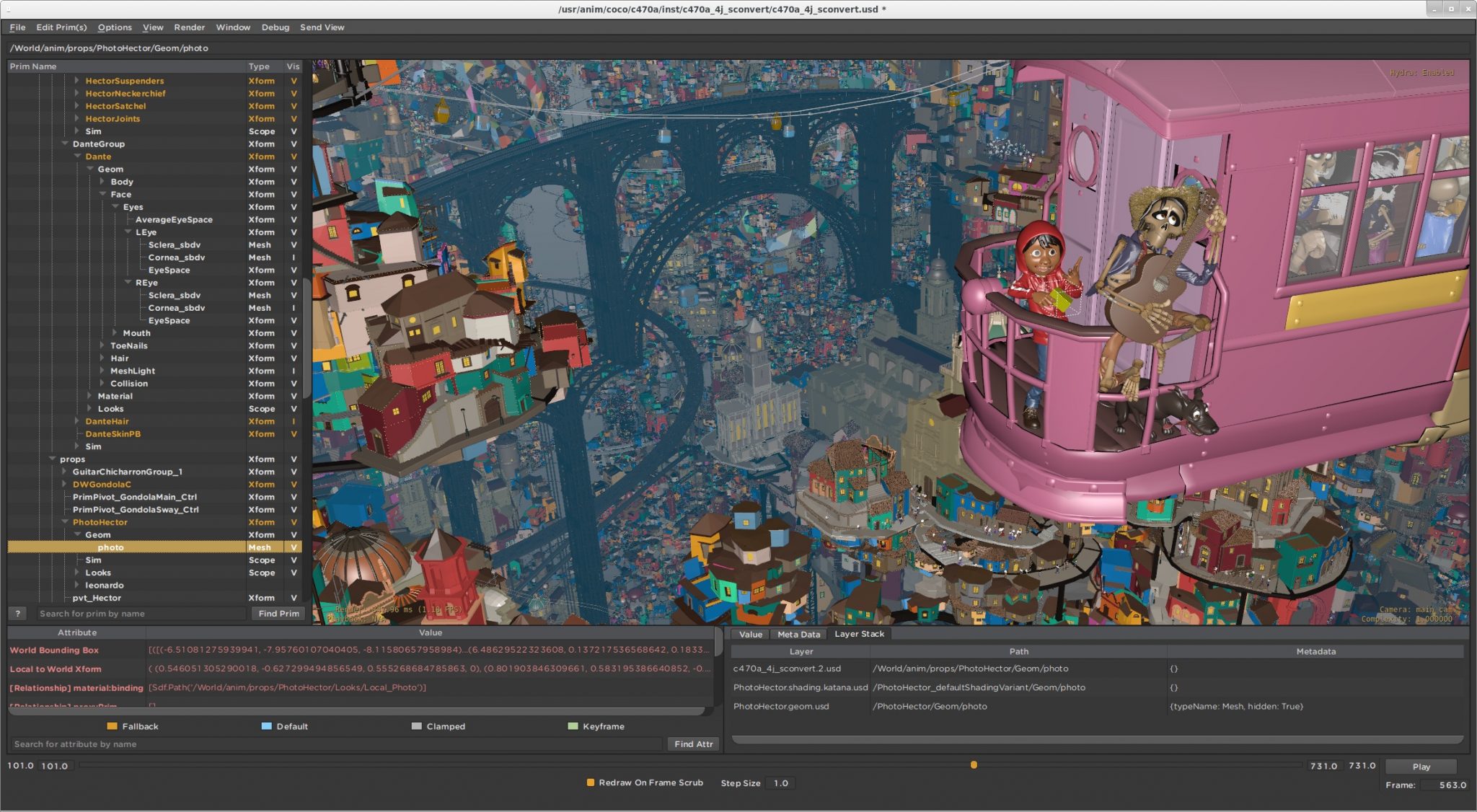Click the Find Prim button
This screenshot has width=1477, height=812.
tap(278, 613)
